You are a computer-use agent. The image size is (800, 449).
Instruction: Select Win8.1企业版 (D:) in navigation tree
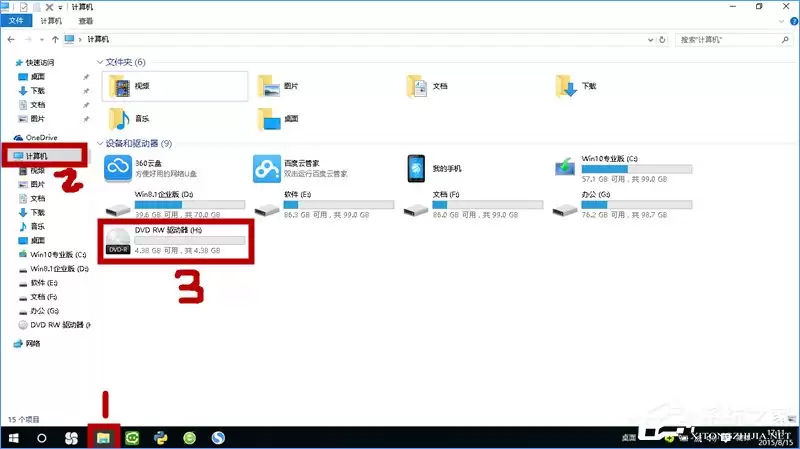pos(54,268)
